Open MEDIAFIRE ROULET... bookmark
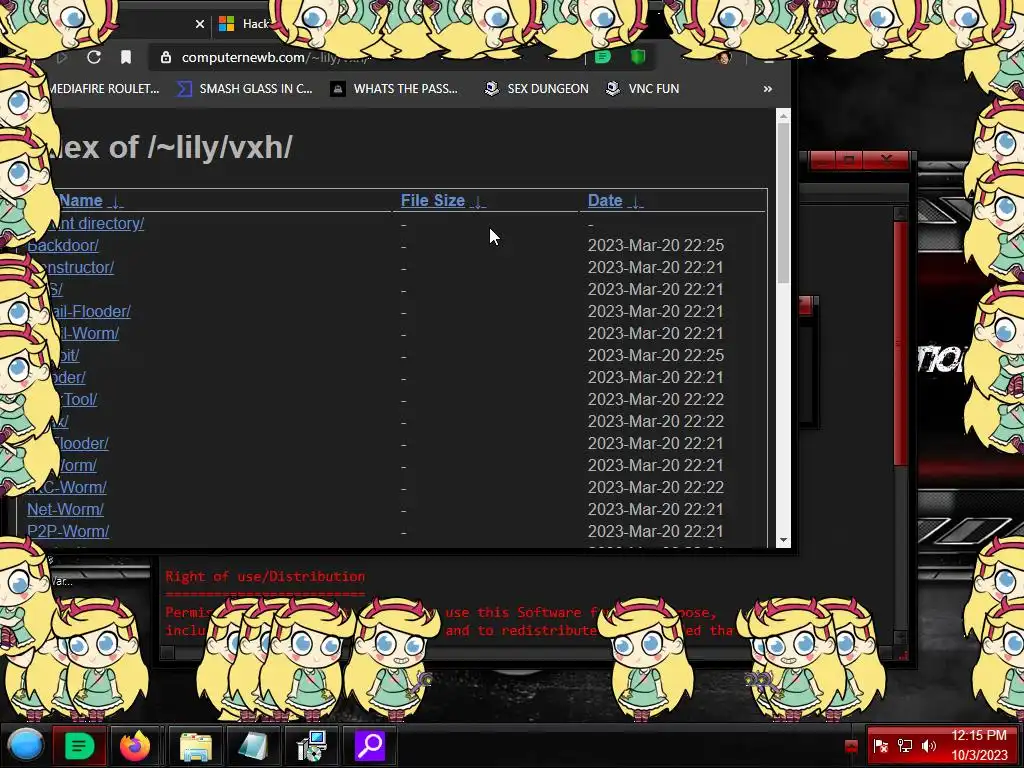Viewport: 1024px width, 768px height. (x=103, y=89)
